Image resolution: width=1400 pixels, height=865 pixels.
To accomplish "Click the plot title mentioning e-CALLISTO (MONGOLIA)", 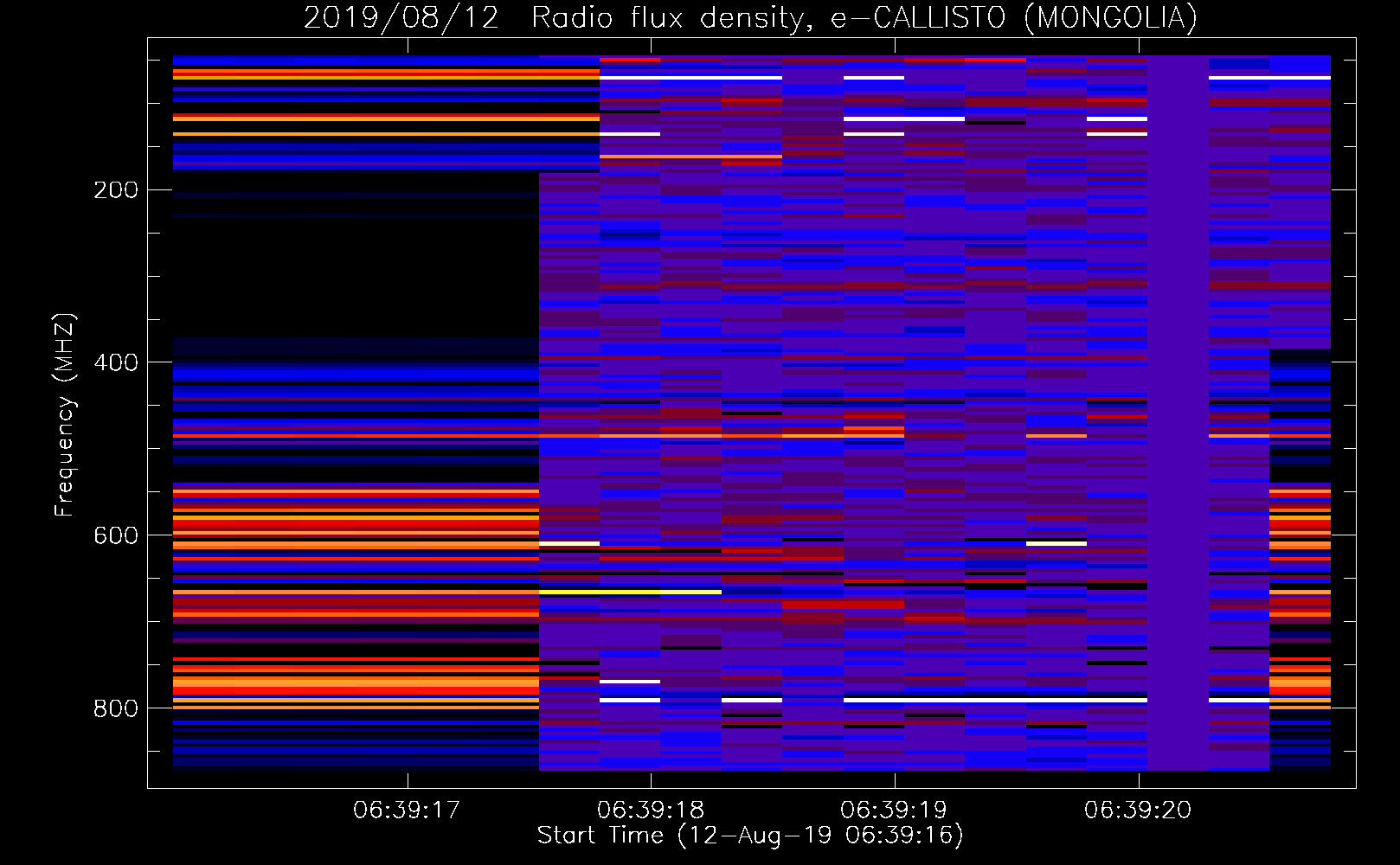I will [x=750, y=17].
